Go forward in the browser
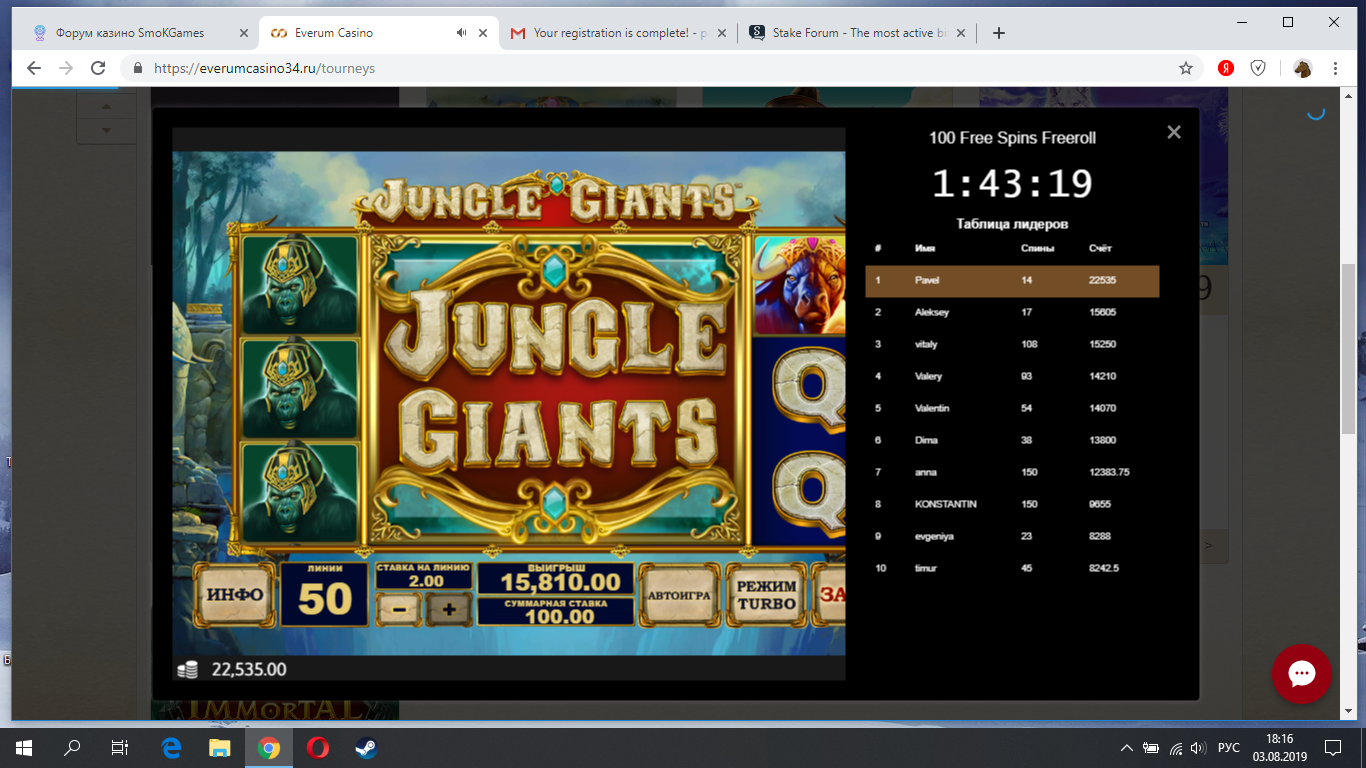The image size is (1366, 768). pos(66,68)
